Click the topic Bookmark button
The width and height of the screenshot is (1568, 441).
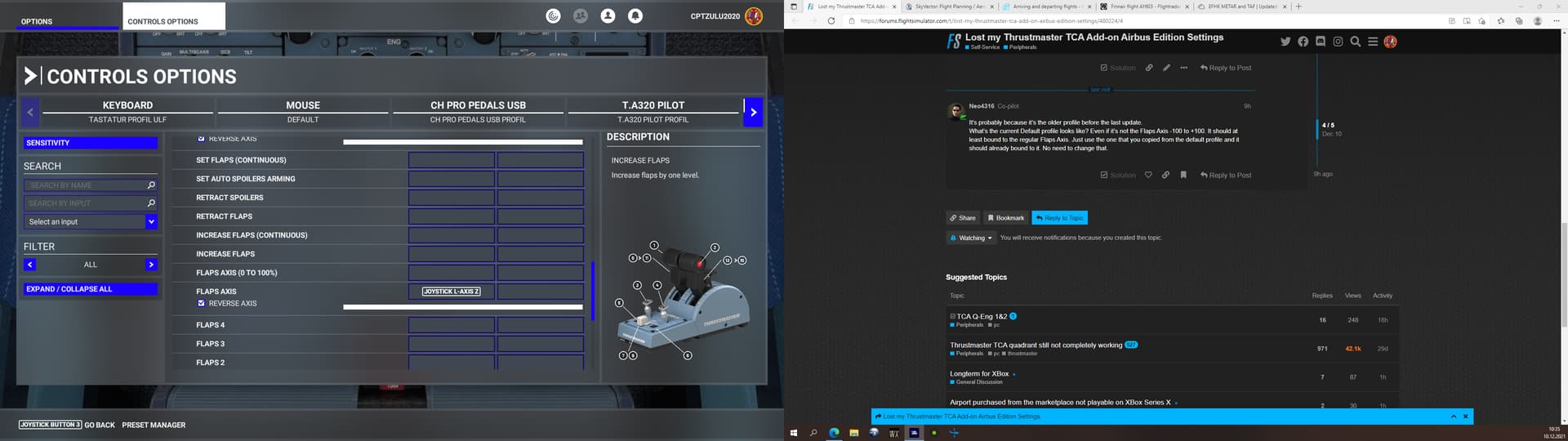click(x=1005, y=218)
